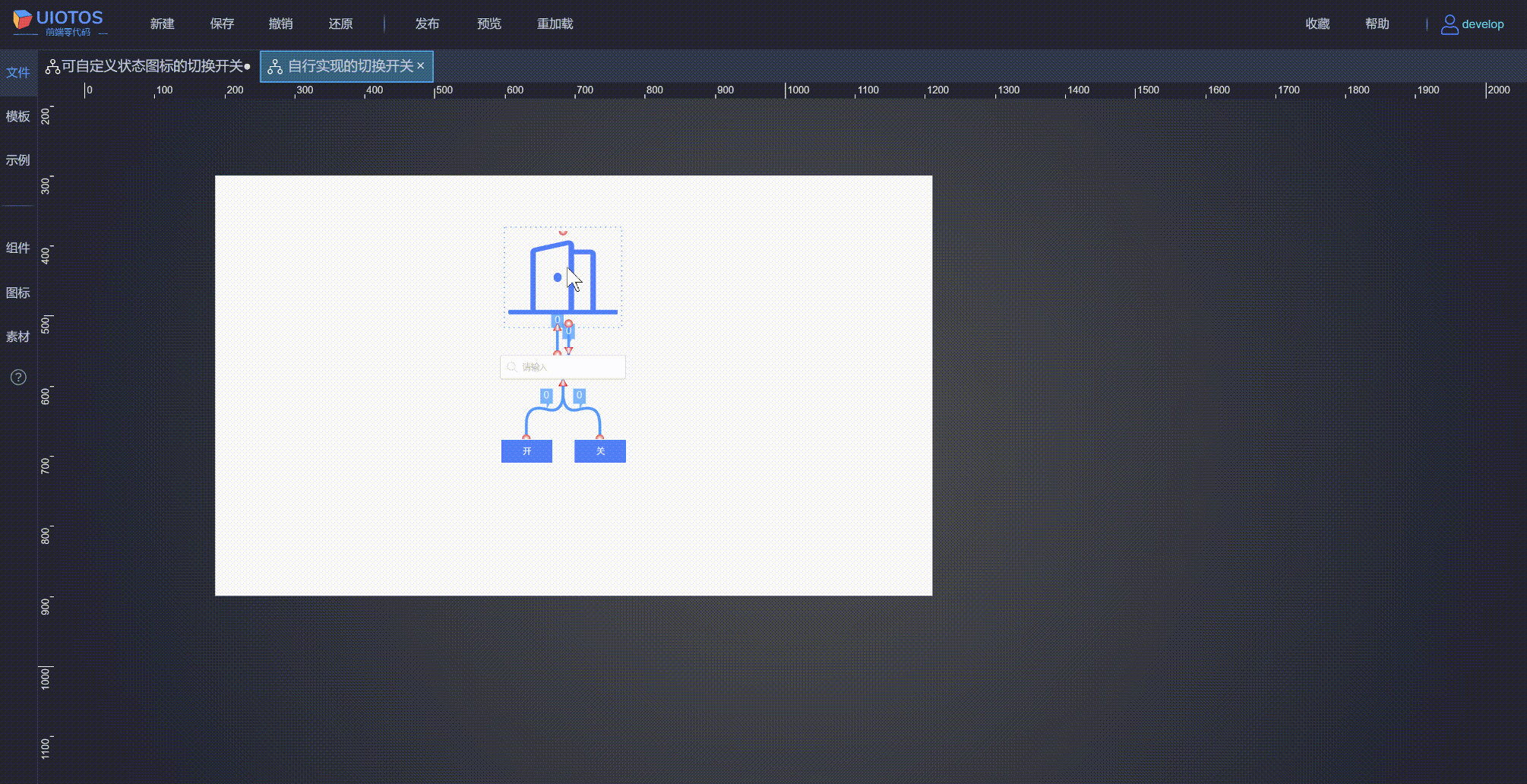Viewport: 1527px width, 784px height.
Task: Click the connector anchor on 开 button
Action: tap(526, 438)
